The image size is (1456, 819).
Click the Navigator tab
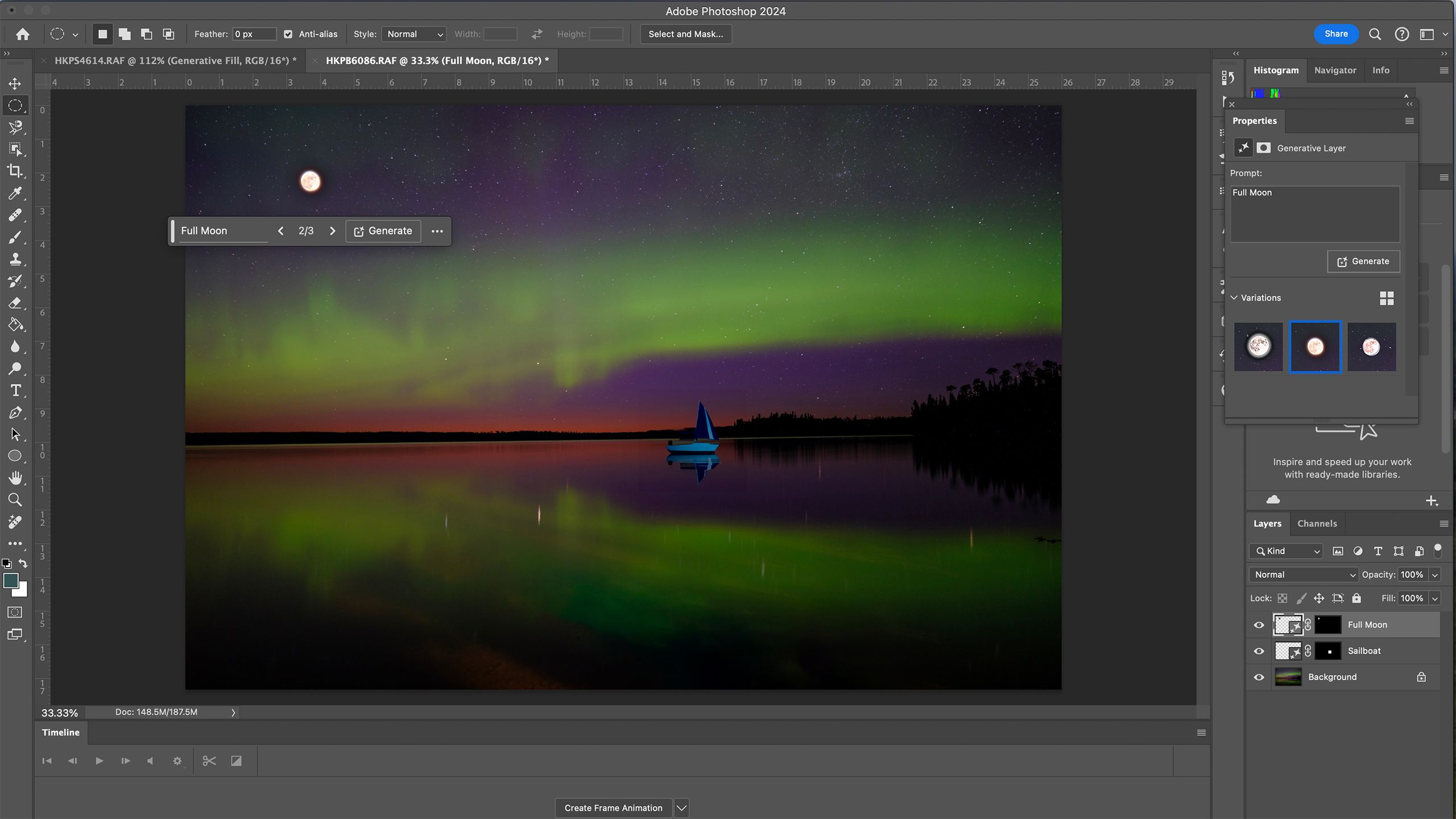[x=1335, y=70]
